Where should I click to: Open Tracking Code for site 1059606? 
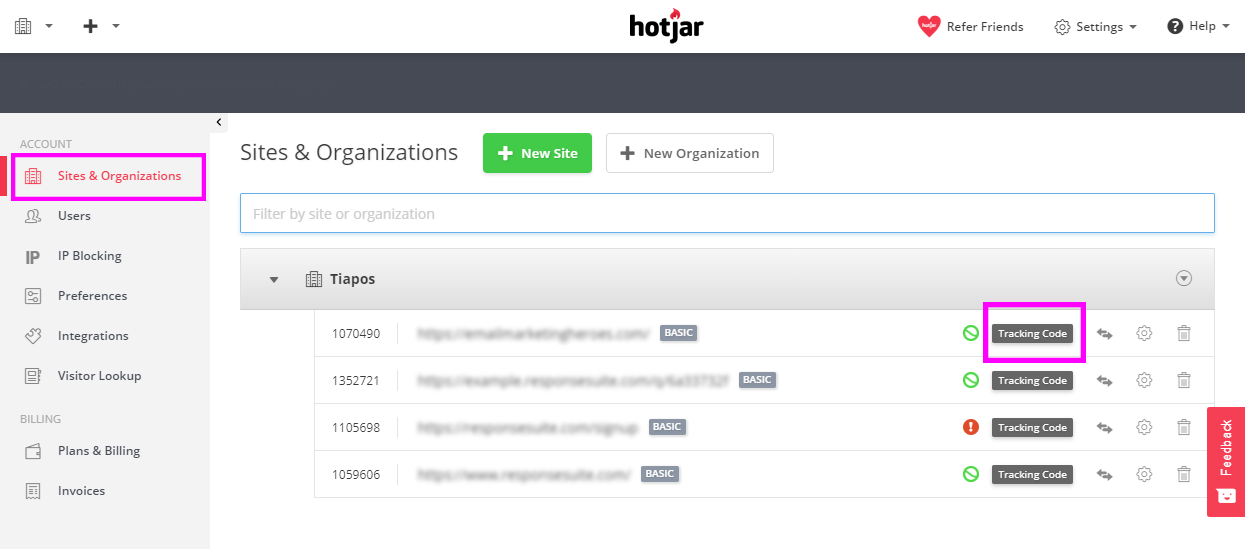tap(1032, 474)
